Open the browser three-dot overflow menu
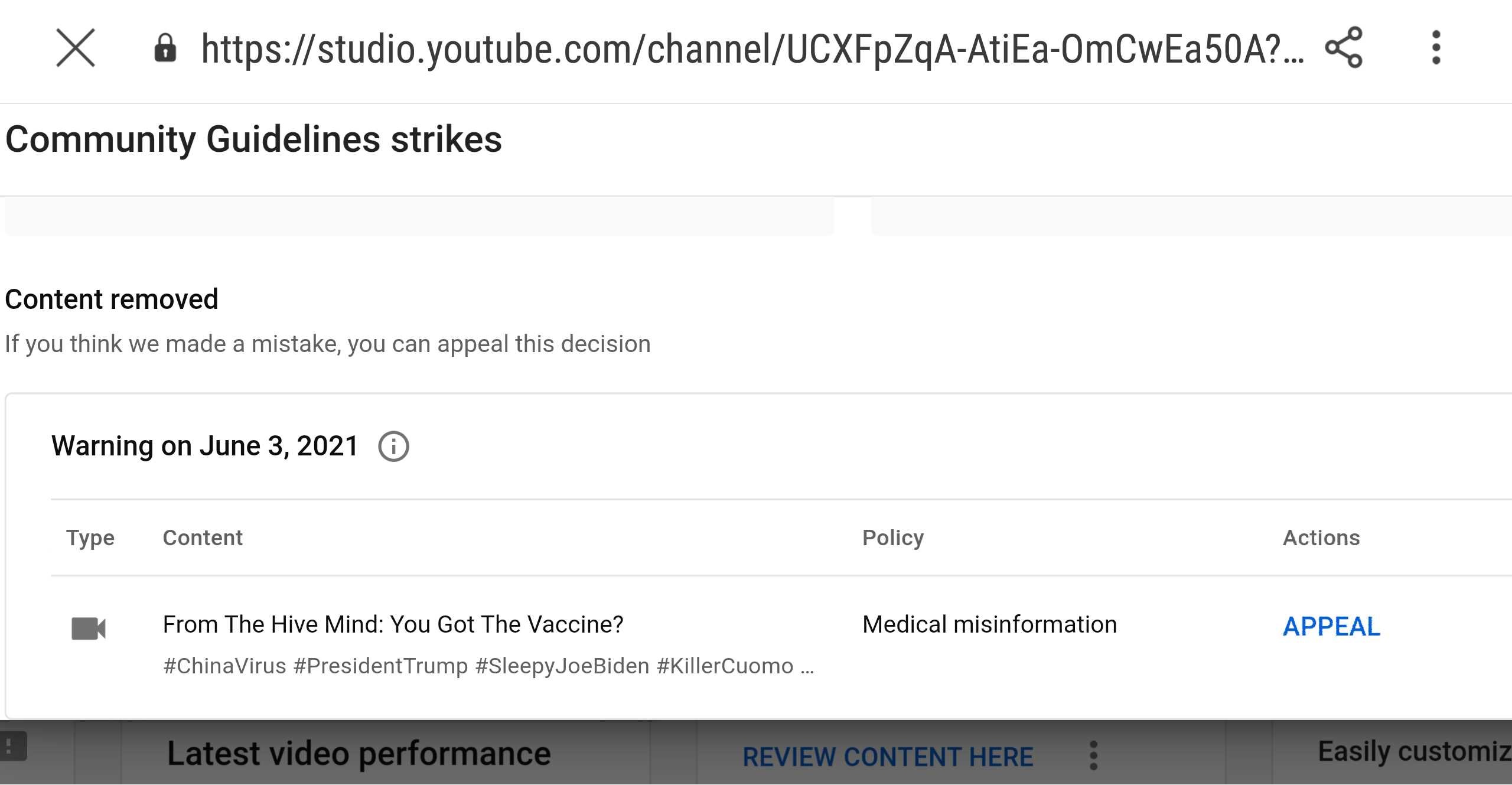The height and width of the screenshot is (785, 1512). [1436, 48]
